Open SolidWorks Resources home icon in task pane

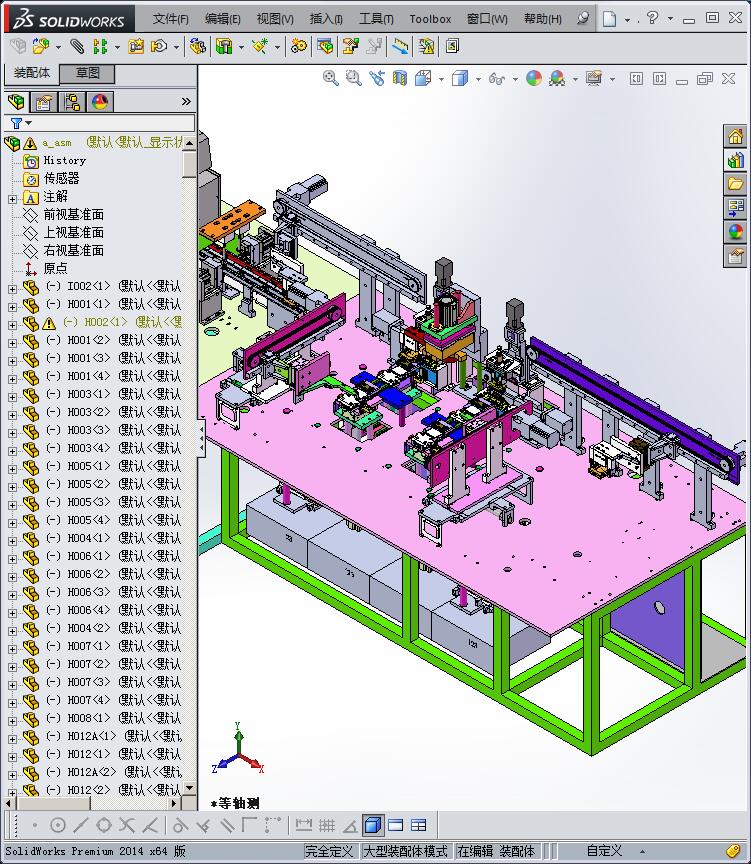(x=735, y=136)
